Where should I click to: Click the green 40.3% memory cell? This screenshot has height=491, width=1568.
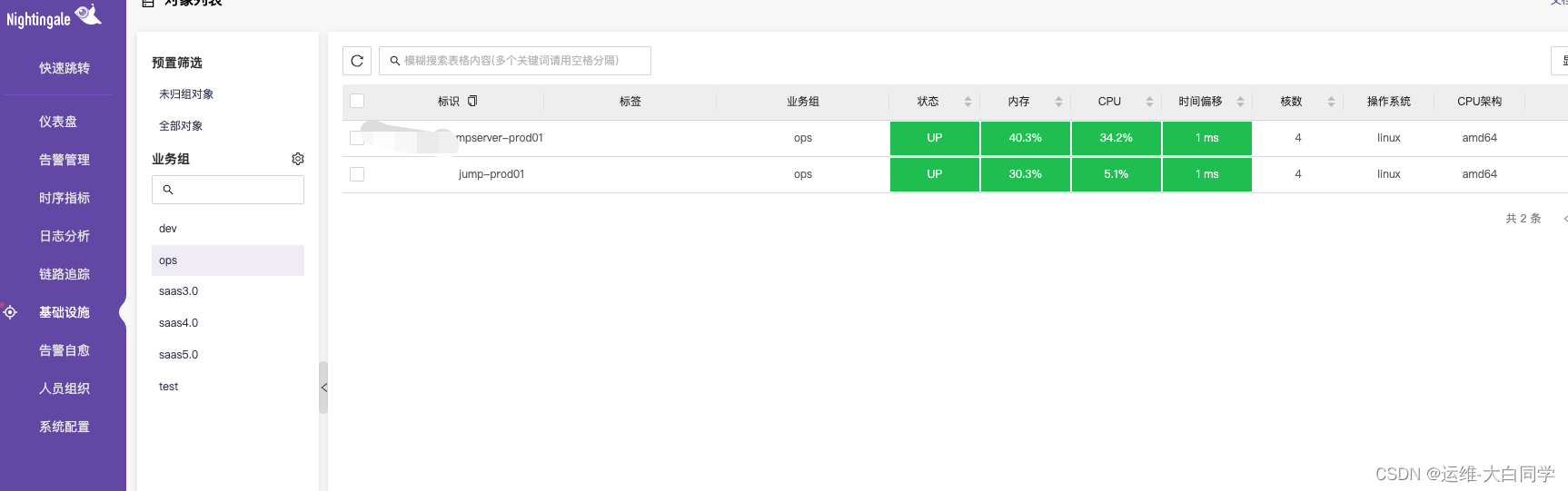[1026, 138]
